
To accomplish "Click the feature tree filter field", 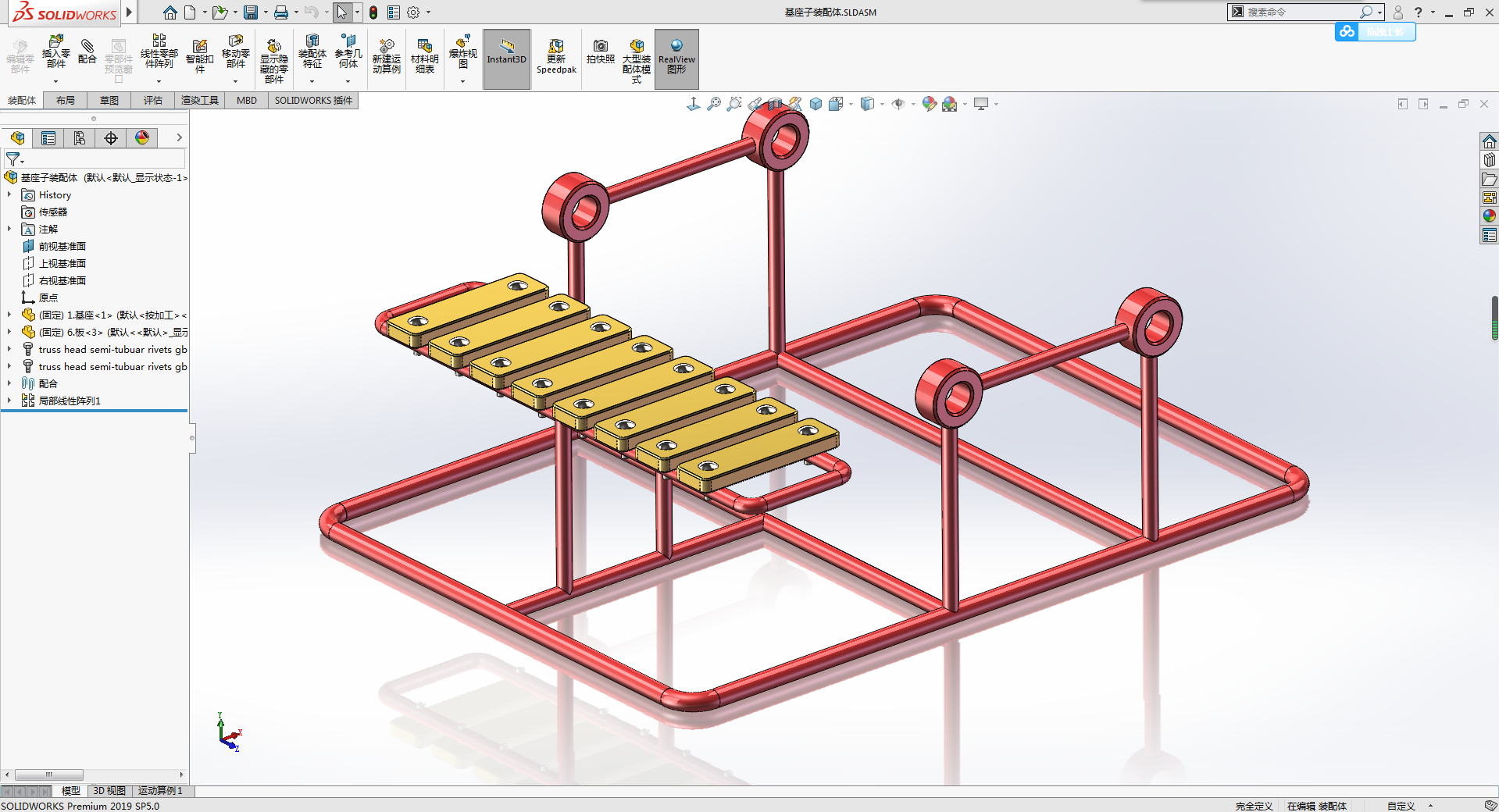I will tap(95, 158).
